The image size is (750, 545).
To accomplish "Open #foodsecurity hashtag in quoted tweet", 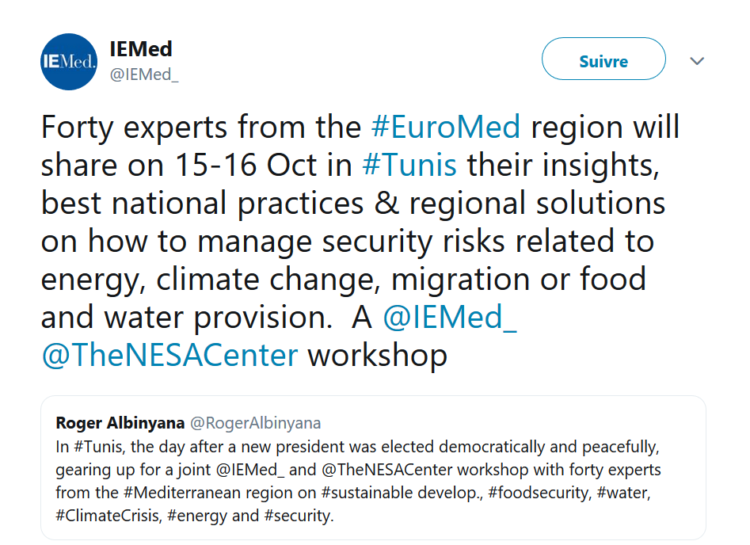I will pyautogui.click(x=540, y=492).
